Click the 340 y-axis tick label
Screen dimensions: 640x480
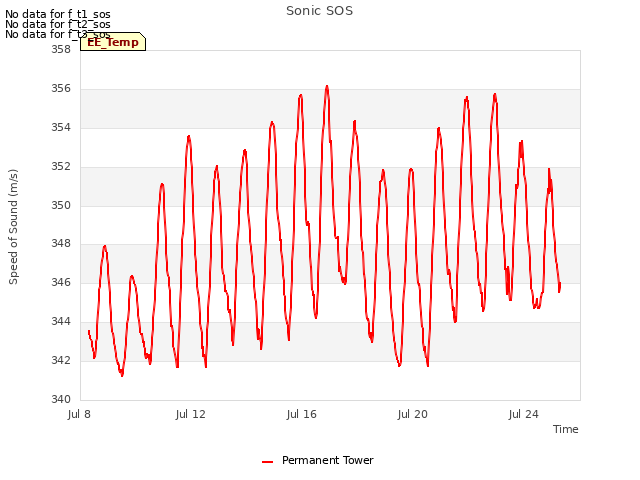tap(61, 399)
